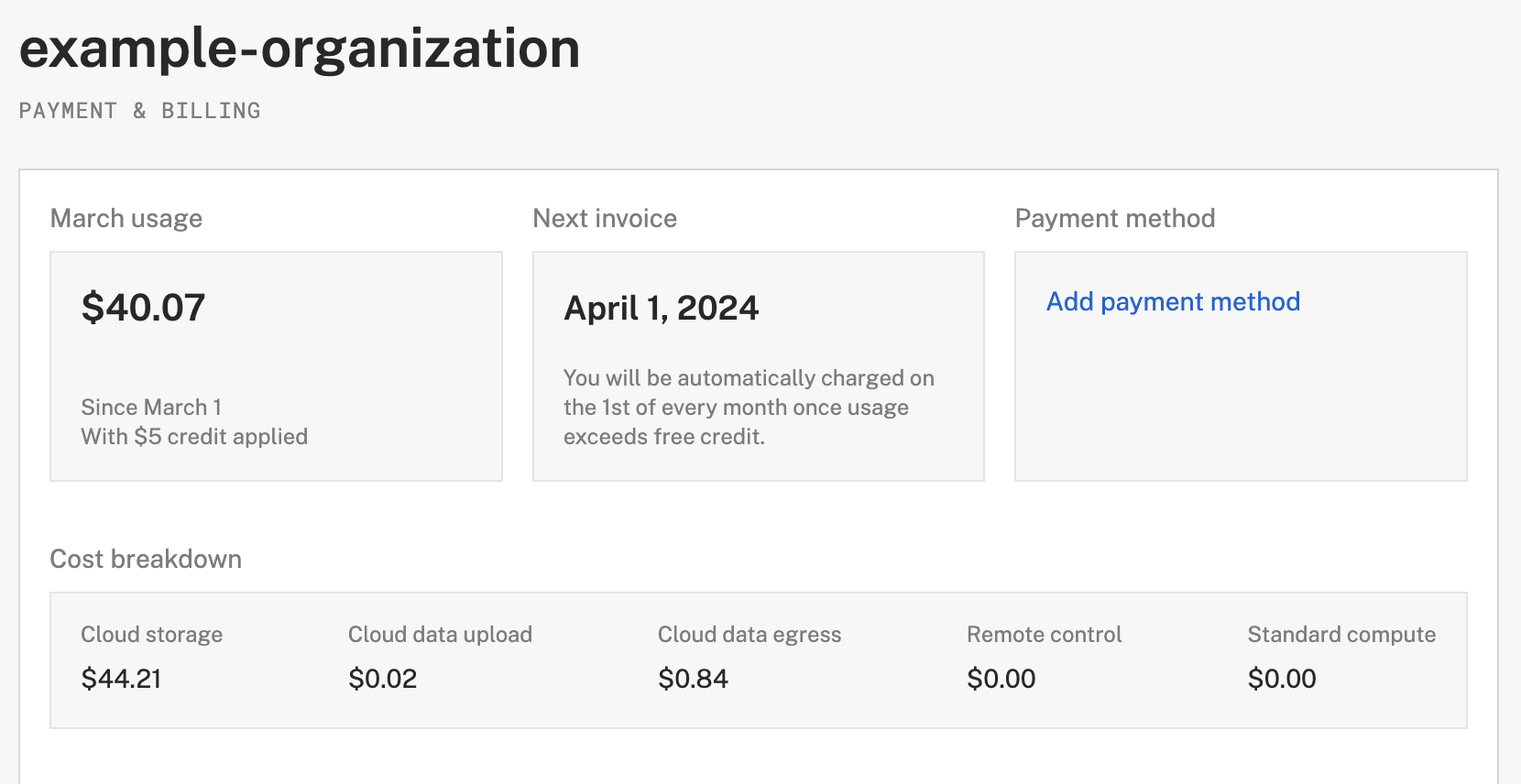Click the $40.07 usage amount
This screenshot has height=784, width=1521.
pyautogui.click(x=144, y=308)
